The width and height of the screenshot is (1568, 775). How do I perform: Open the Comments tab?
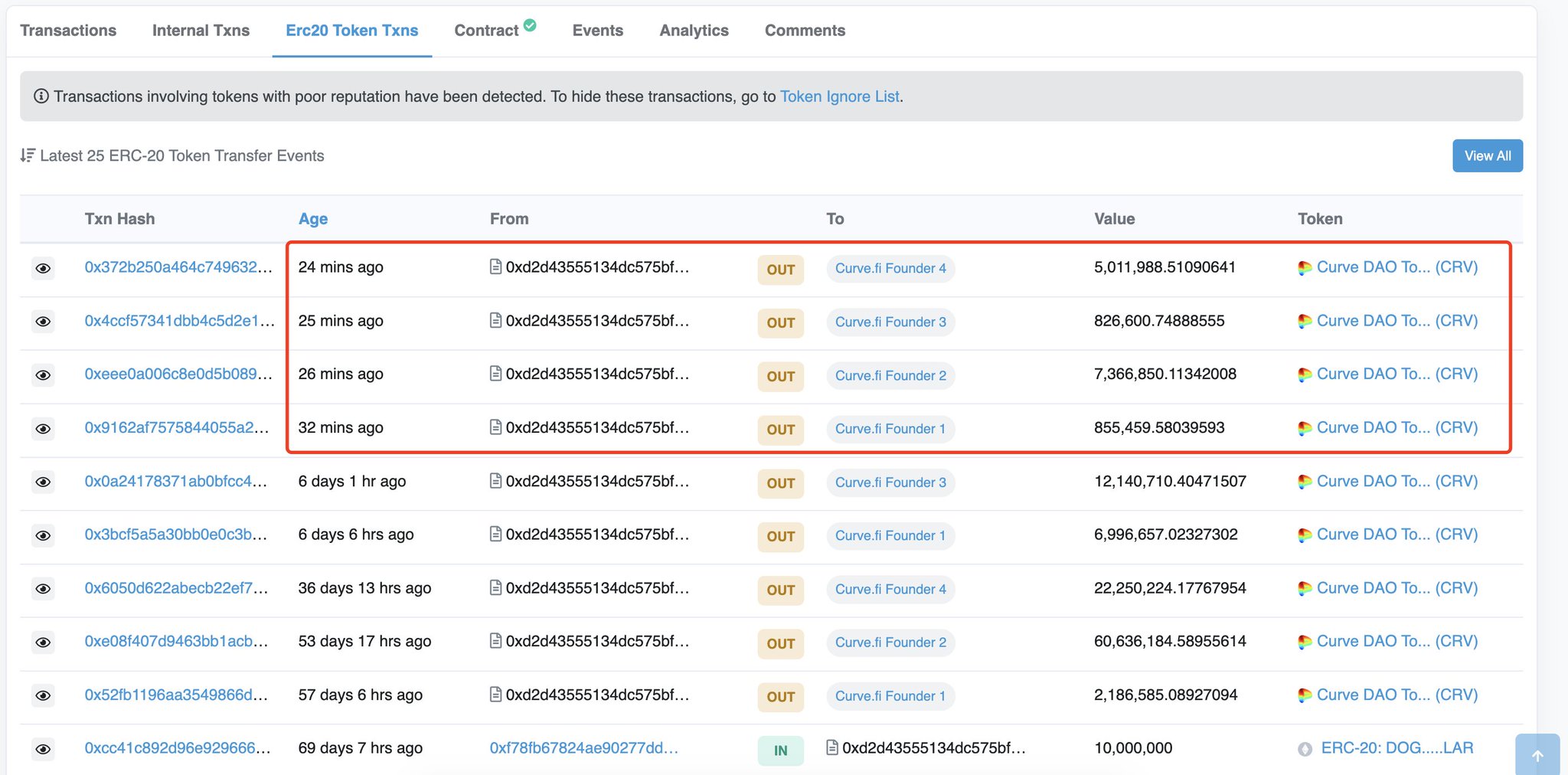[805, 31]
